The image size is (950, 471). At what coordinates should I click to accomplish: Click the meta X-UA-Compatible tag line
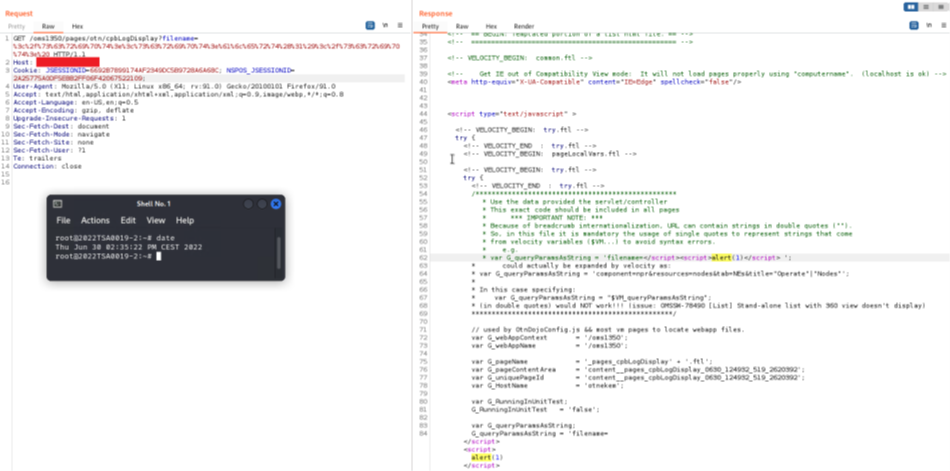594,82
